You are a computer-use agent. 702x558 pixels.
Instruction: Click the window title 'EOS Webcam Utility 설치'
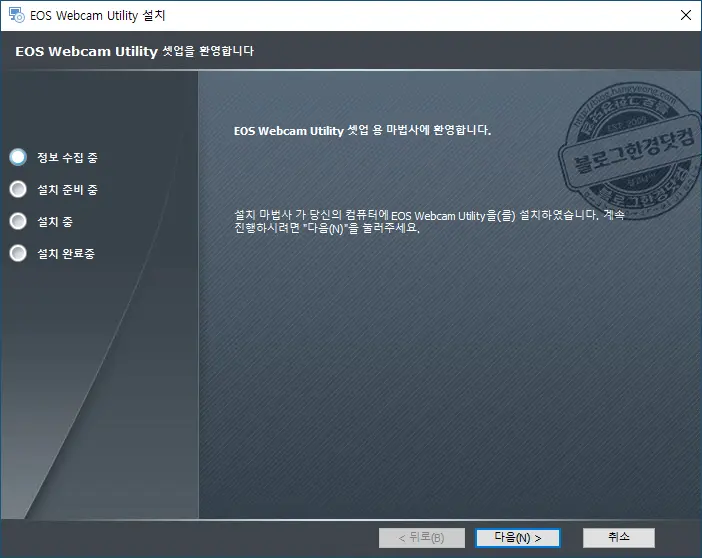click(x=98, y=16)
